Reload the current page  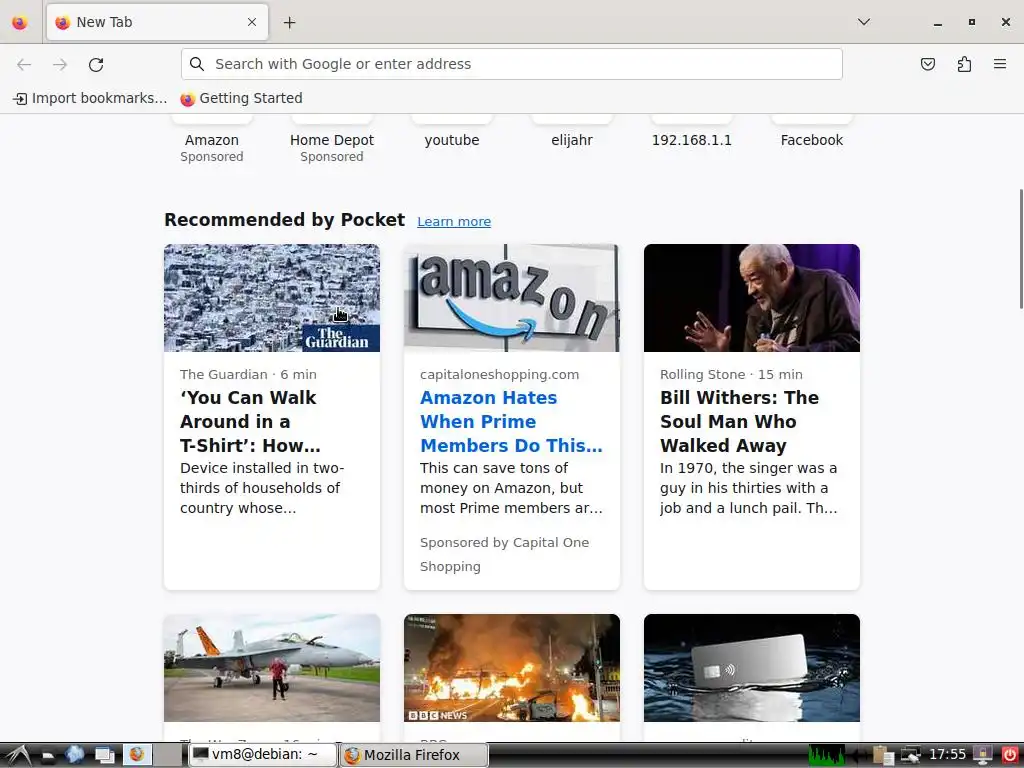point(96,64)
